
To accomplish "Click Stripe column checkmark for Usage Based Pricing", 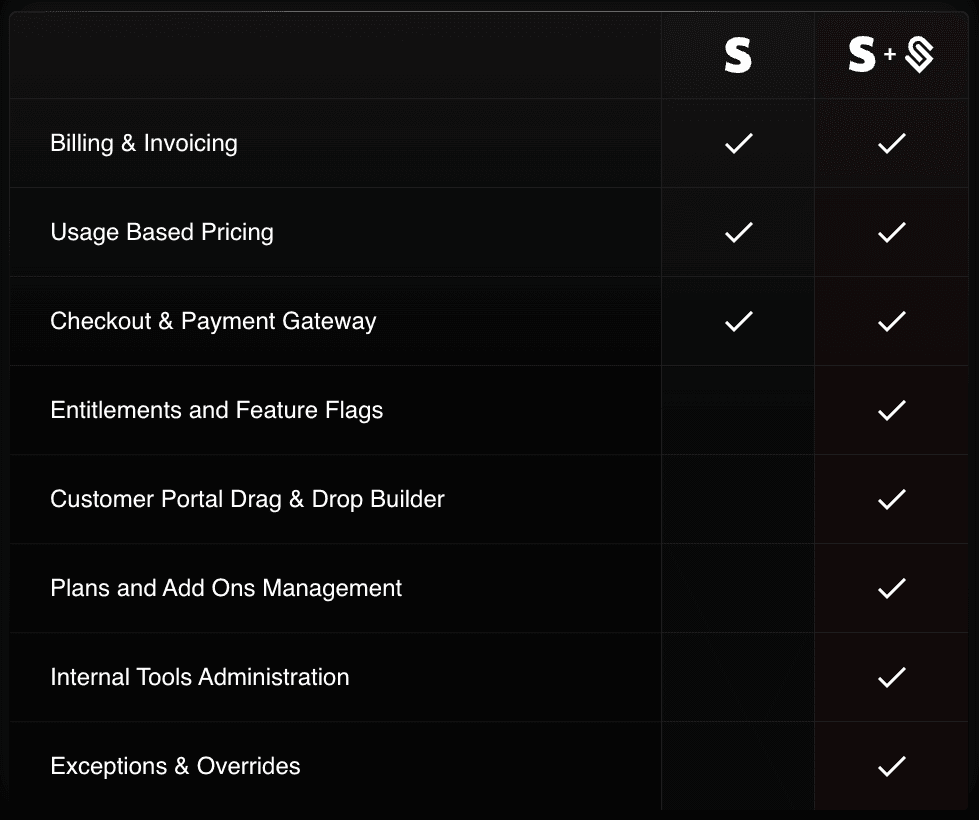I will click(x=738, y=232).
